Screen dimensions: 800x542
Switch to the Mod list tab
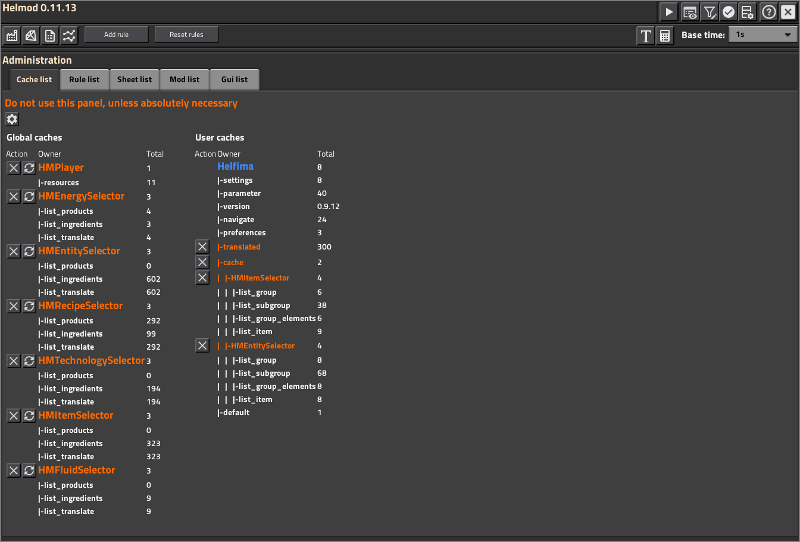coord(184,79)
